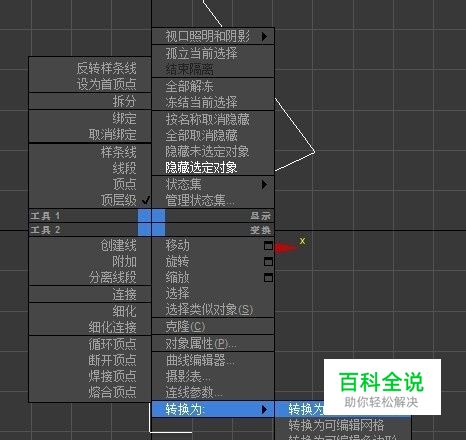
Task: Open 管理状态集... entry
Action: pos(200,200)
